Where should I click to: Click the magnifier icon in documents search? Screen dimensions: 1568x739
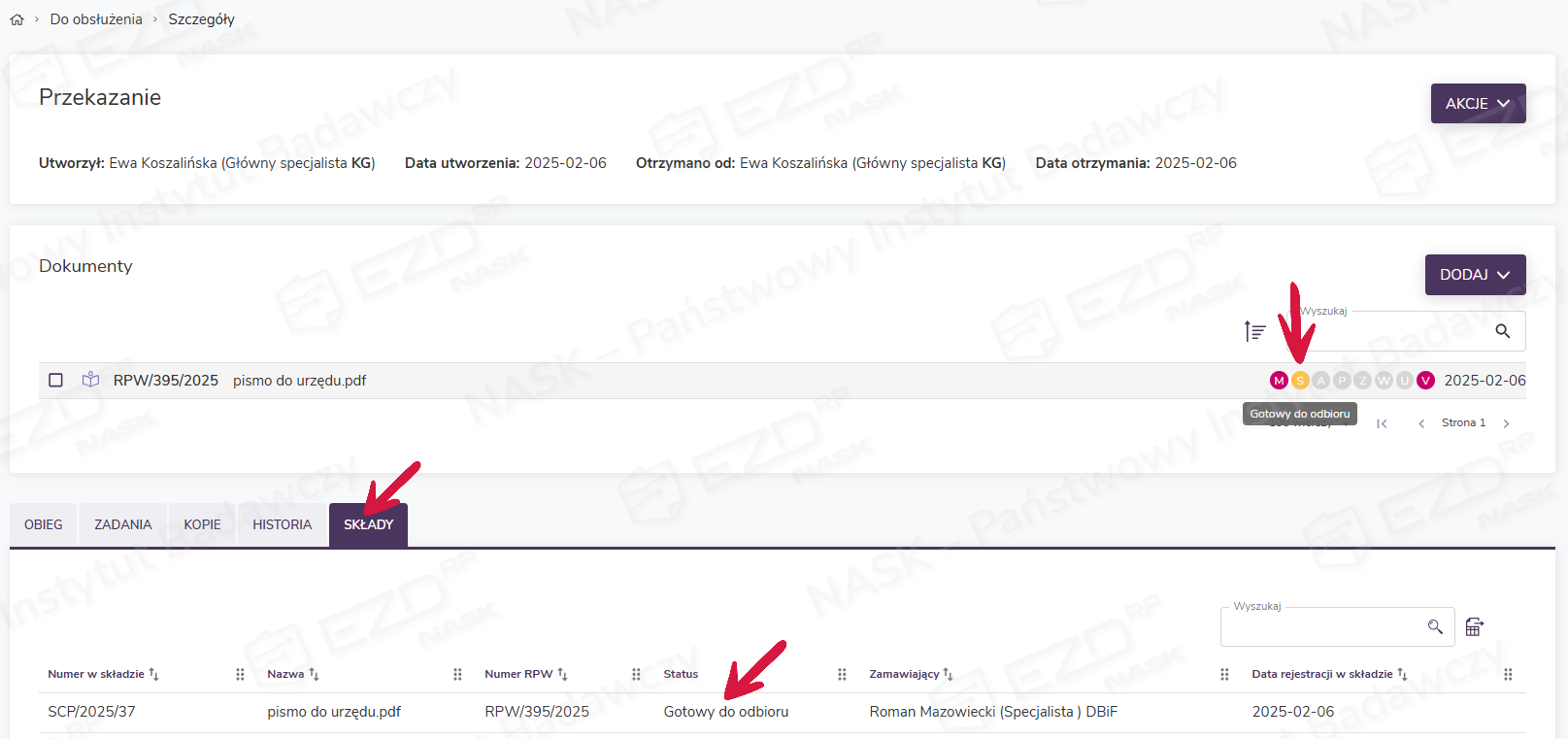[1502, 331]
